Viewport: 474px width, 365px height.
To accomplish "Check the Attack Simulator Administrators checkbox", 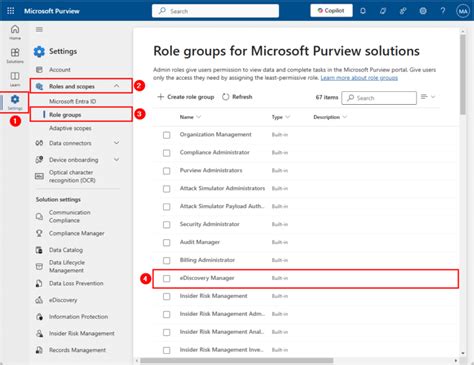I will (x=167, y=189).
